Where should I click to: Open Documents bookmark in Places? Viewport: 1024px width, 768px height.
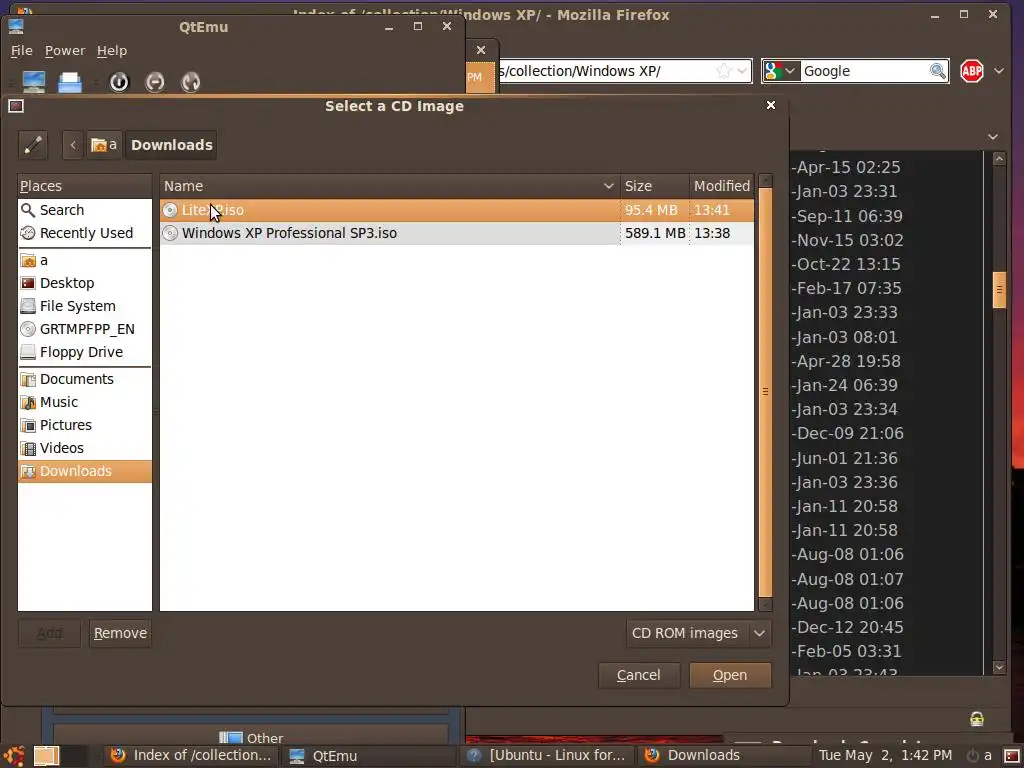84,379
